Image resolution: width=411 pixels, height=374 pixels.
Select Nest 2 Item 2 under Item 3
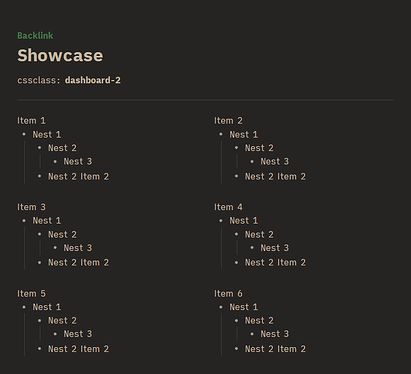click(78, 263)
